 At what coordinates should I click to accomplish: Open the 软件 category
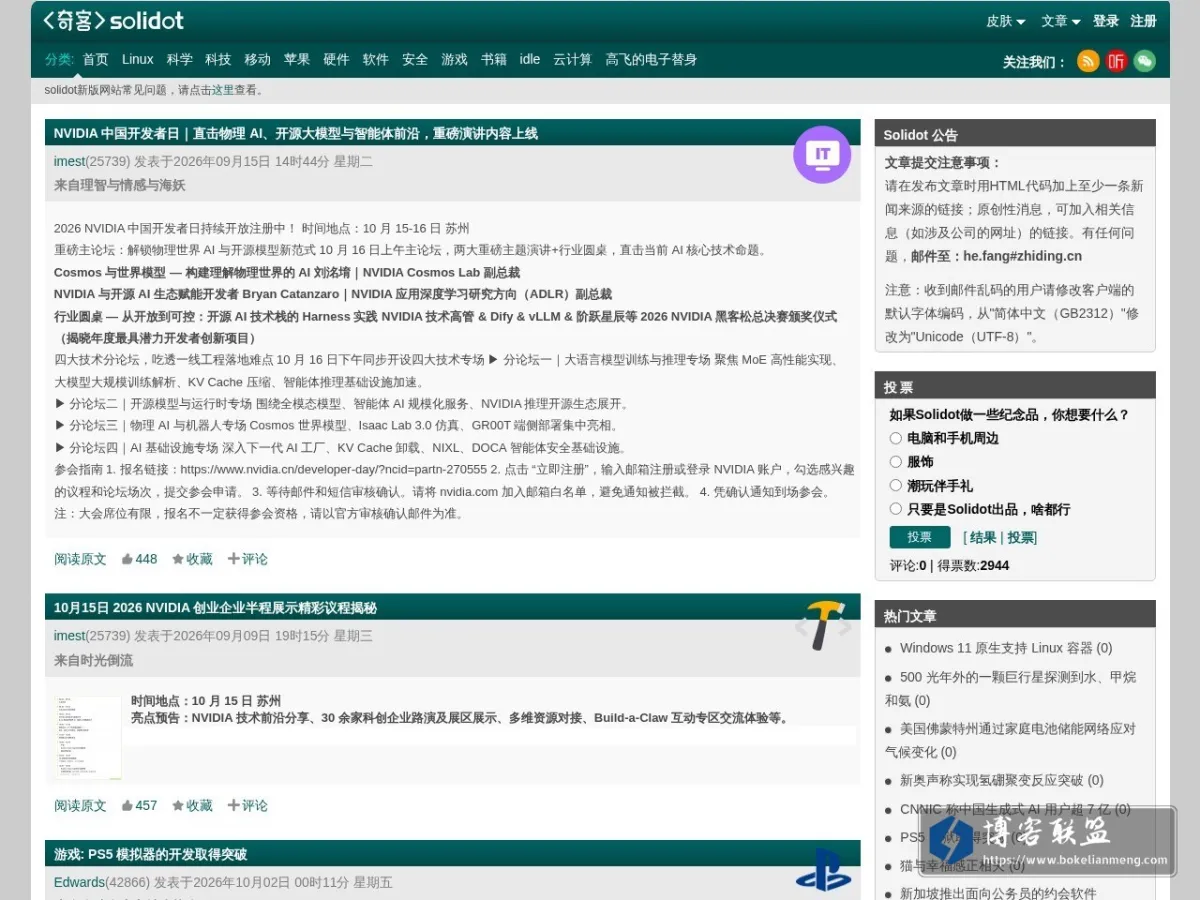(376, 59)
